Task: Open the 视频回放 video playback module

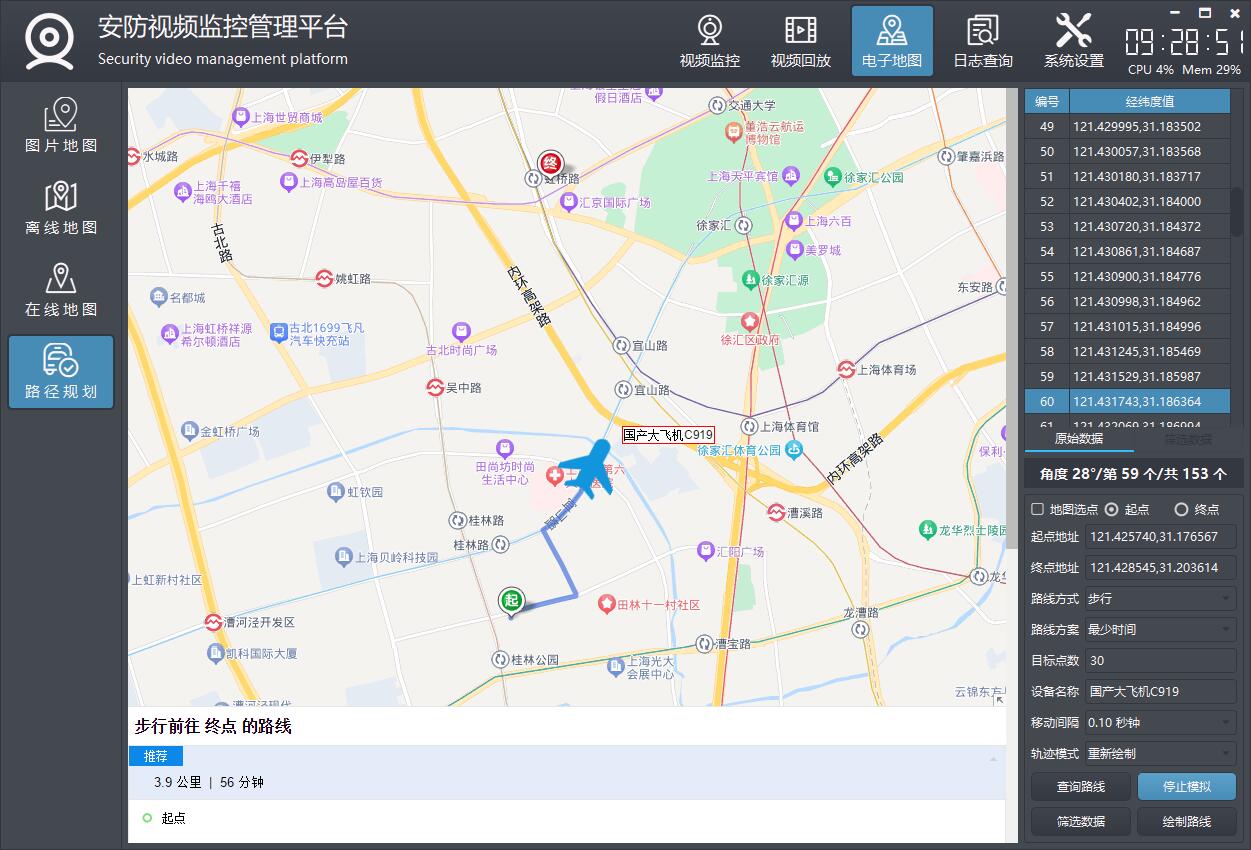Action: click(800, 42)
